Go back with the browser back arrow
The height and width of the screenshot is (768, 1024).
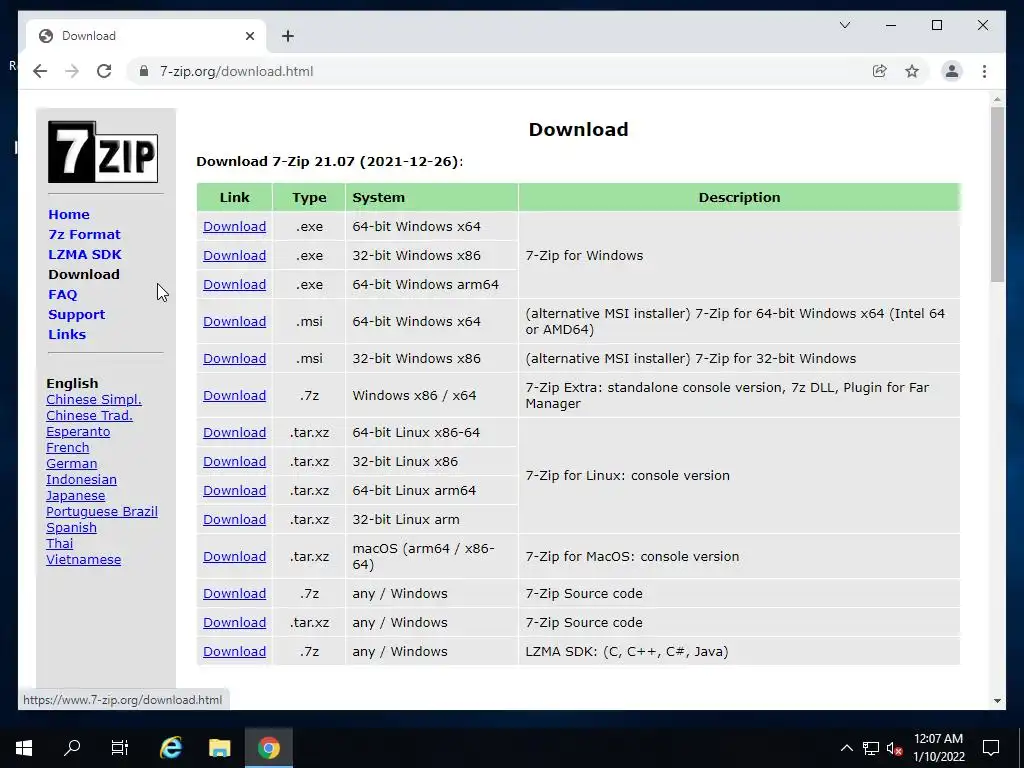click(x=40, y=71)
